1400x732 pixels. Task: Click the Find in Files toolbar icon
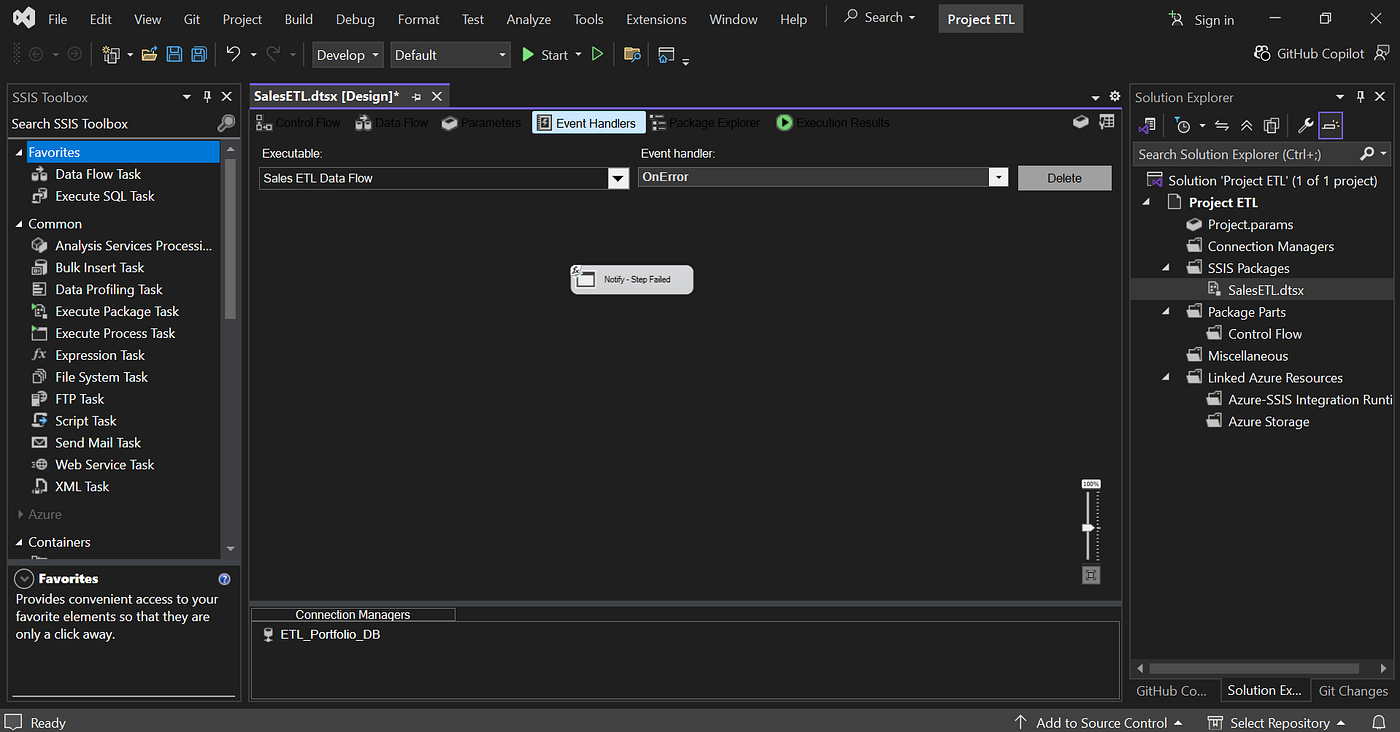pos(632,54)
